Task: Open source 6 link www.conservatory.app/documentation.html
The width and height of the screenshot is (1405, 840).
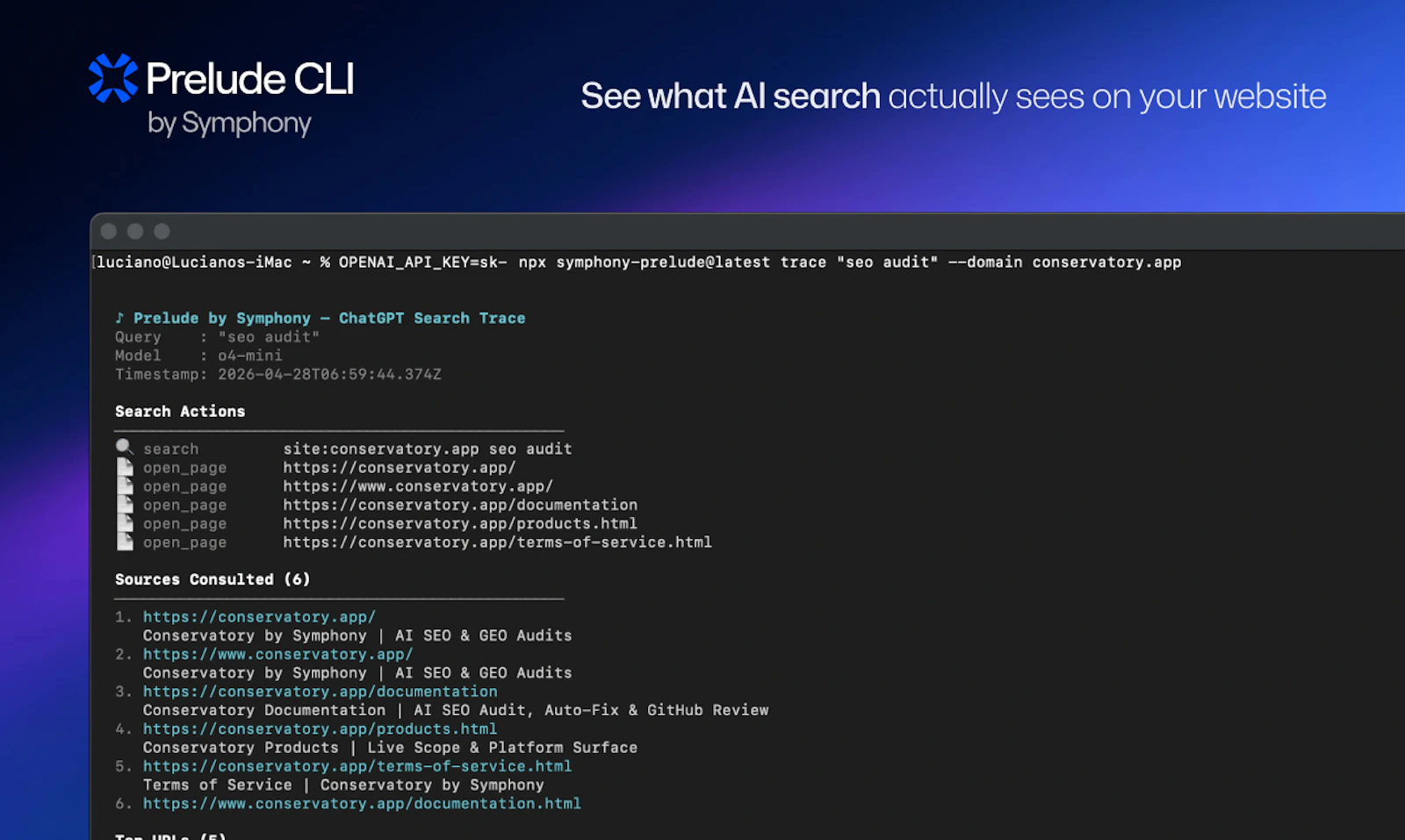Action: coord(362,803)
